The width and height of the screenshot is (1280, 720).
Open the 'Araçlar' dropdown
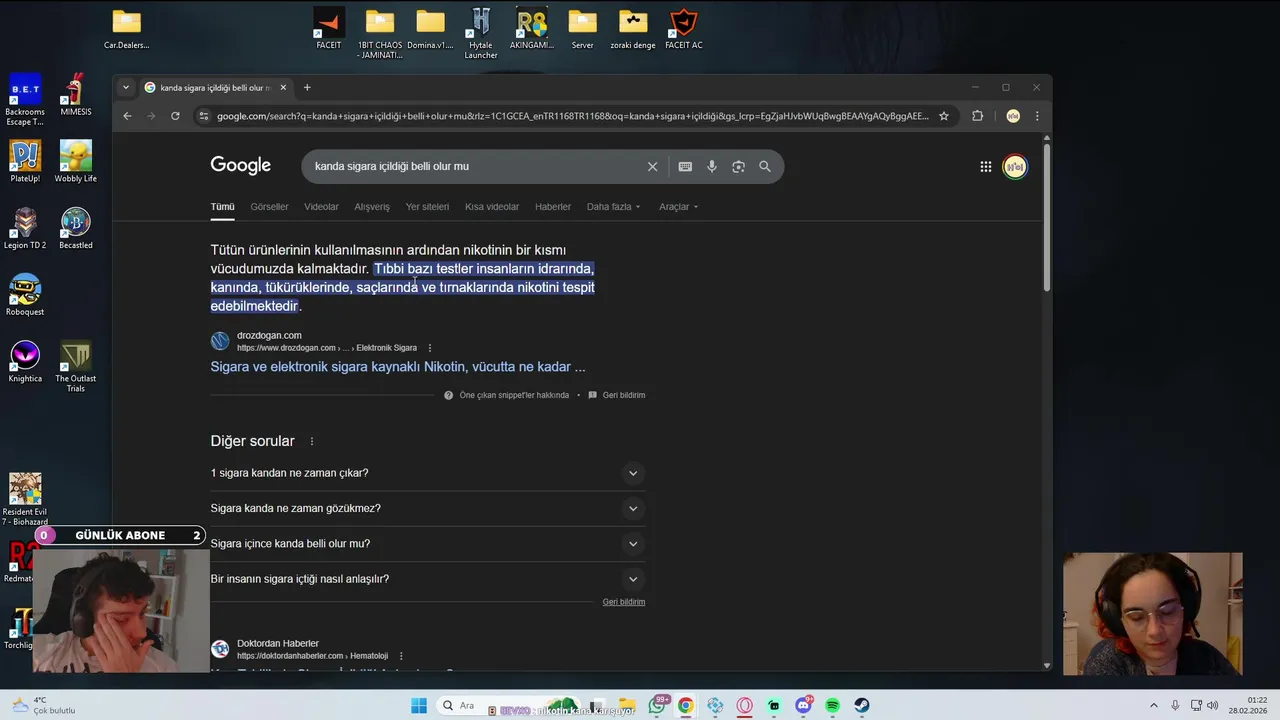678,207
